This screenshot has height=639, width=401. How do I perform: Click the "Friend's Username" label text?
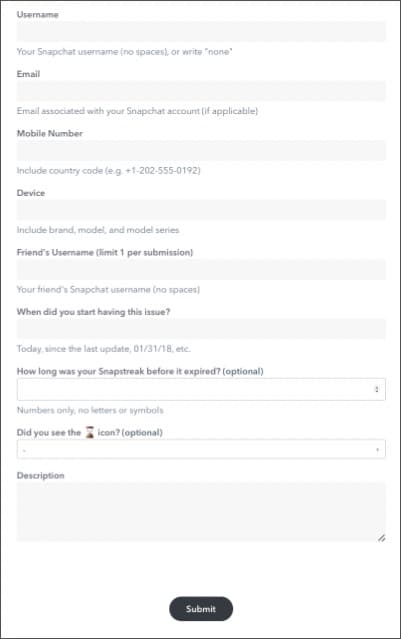click(55, 252)
